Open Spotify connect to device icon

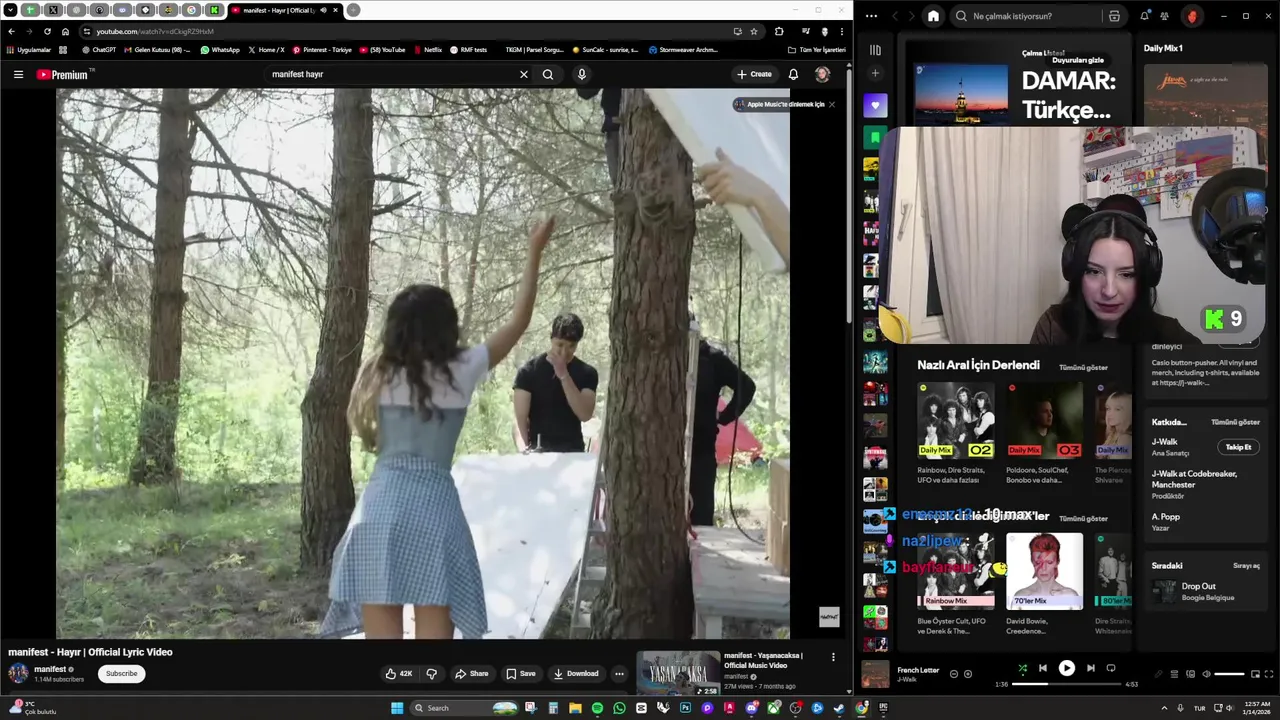1191,674
